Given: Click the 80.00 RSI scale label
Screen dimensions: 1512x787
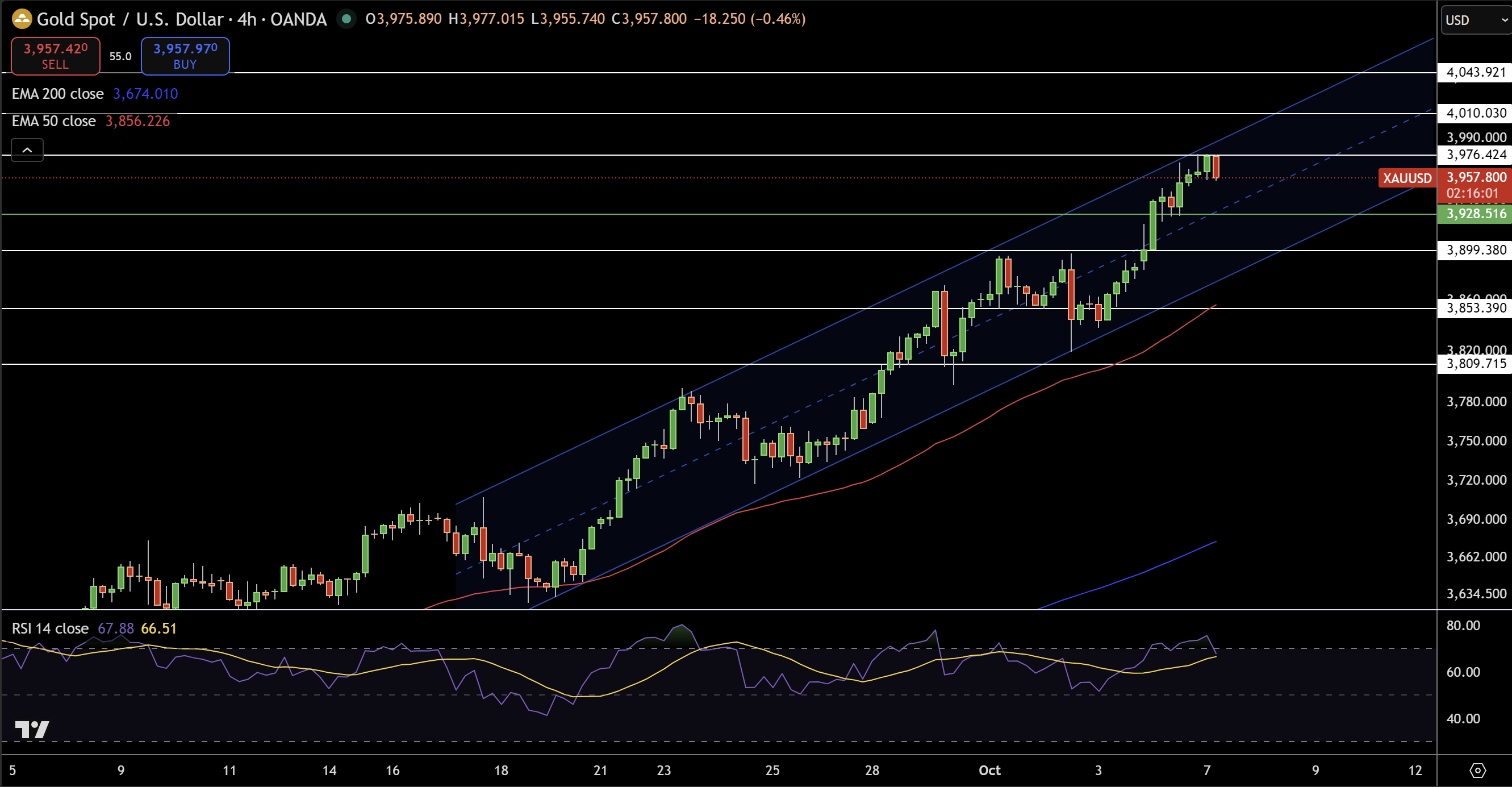Looking at the screenshot, I should coord(1463,625).
